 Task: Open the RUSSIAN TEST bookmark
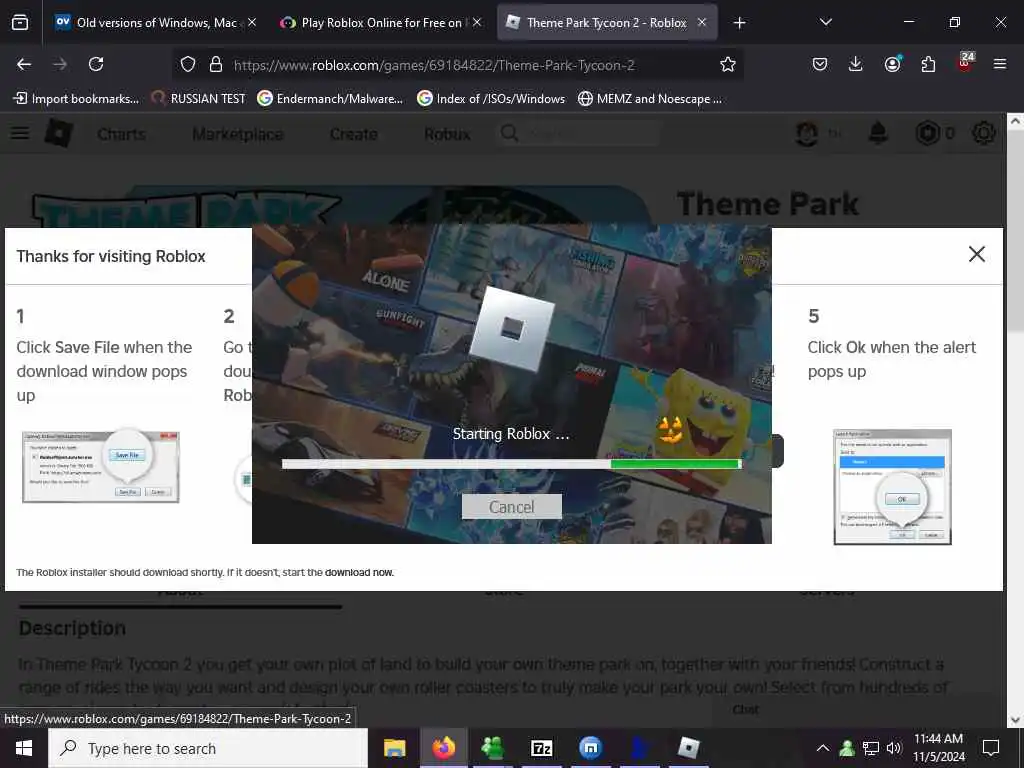click(199, 99)
